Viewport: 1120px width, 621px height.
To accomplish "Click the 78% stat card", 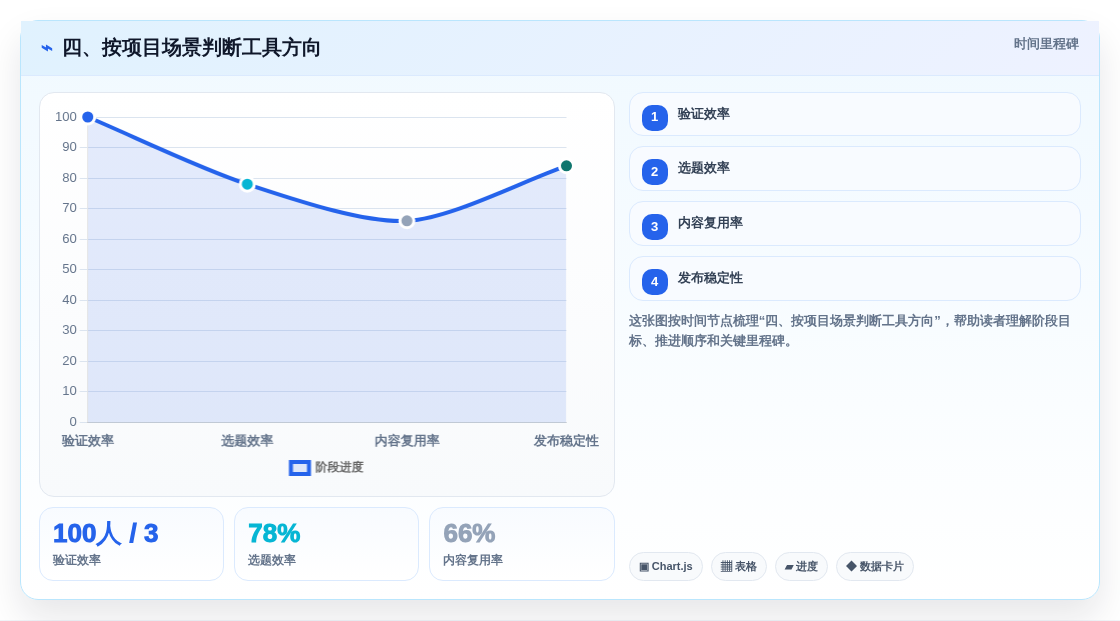I will 326,544.
